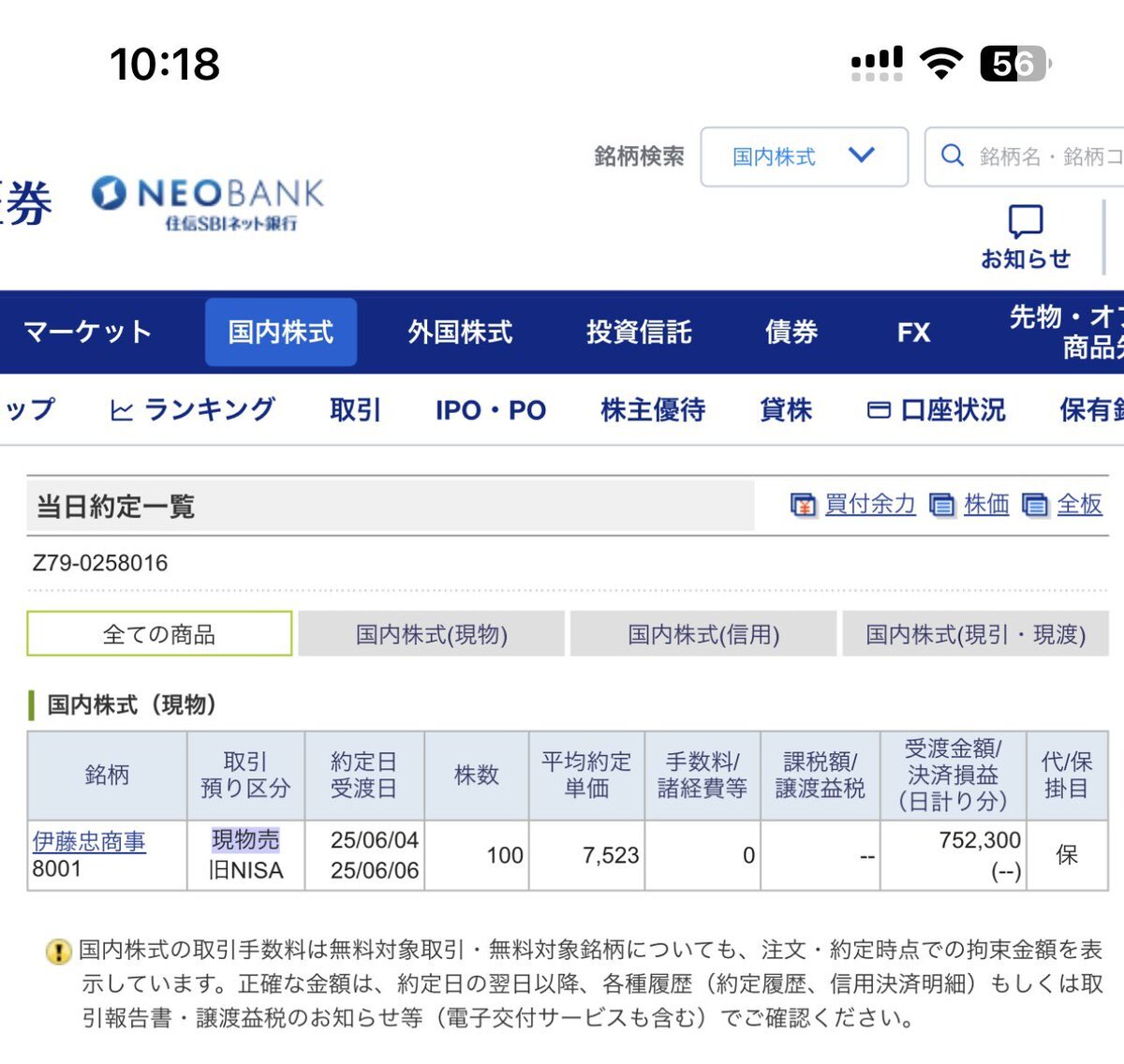The image size is (1124, 1064).
Task: Open the FX menu
Action: [913, 332]
